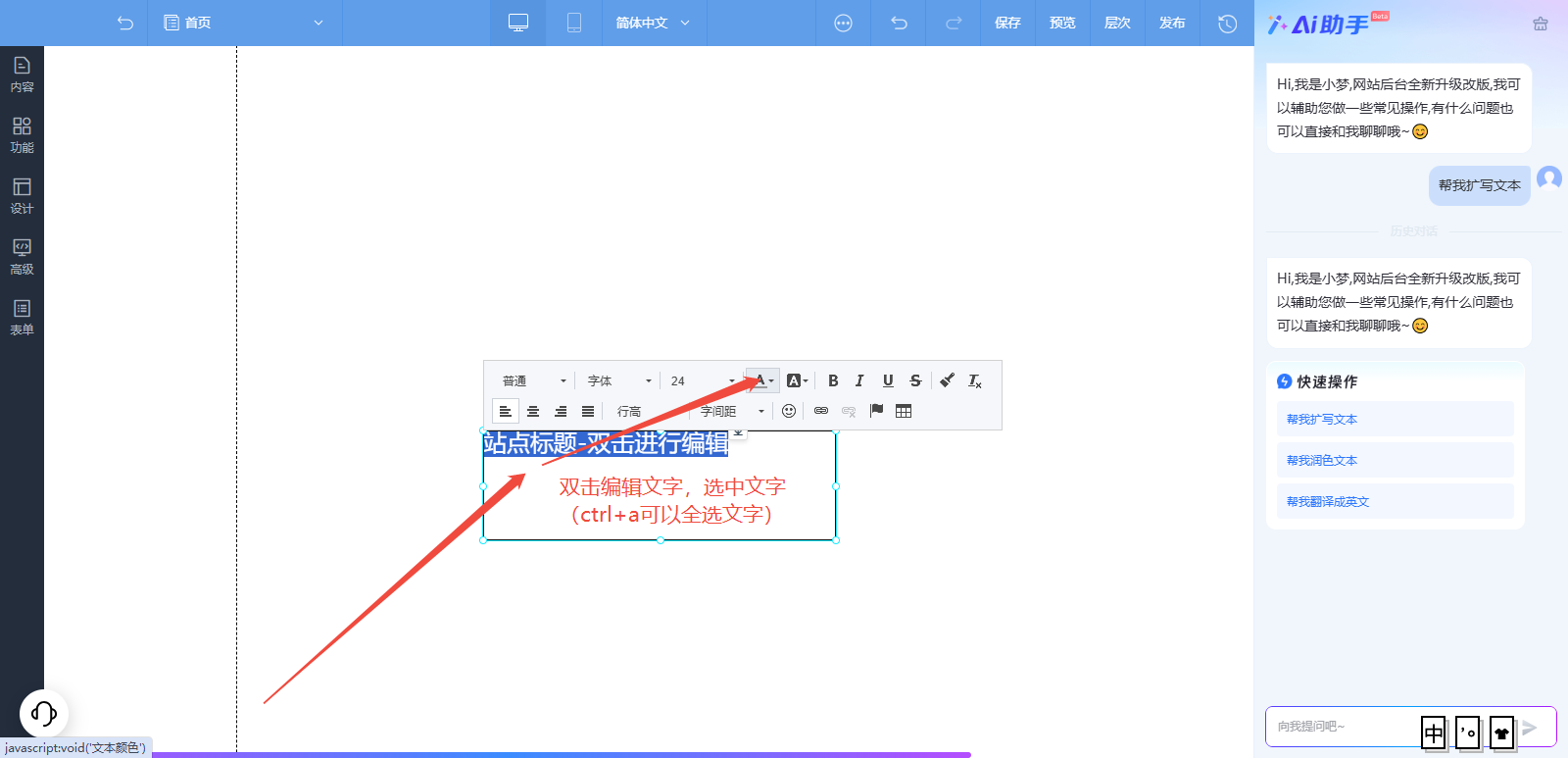Open the 首页 page selector dropdown
Screen dimensions: 1568x758
[x=244, y=23]
